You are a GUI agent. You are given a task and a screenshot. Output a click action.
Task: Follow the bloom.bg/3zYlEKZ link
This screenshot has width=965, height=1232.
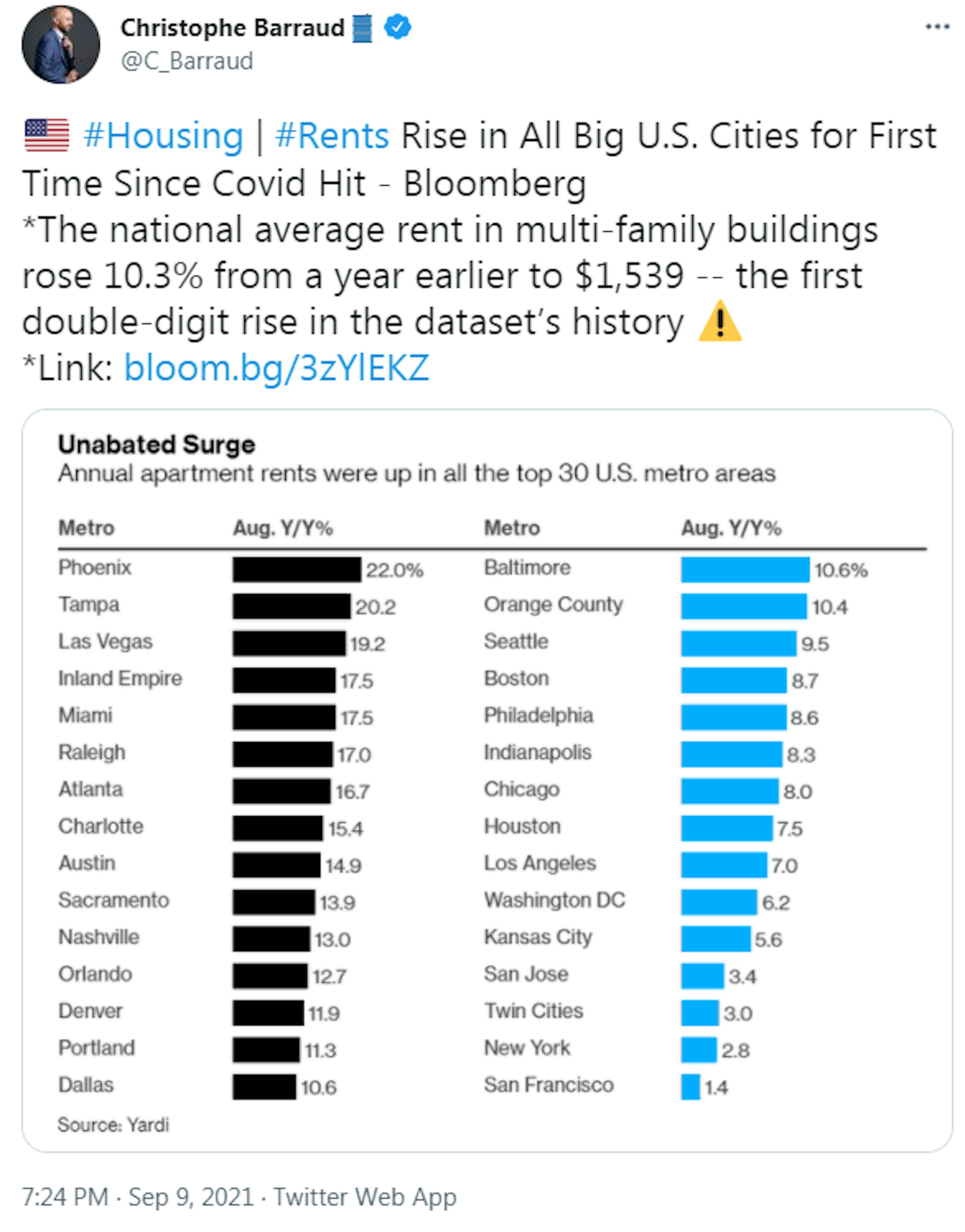276,368
